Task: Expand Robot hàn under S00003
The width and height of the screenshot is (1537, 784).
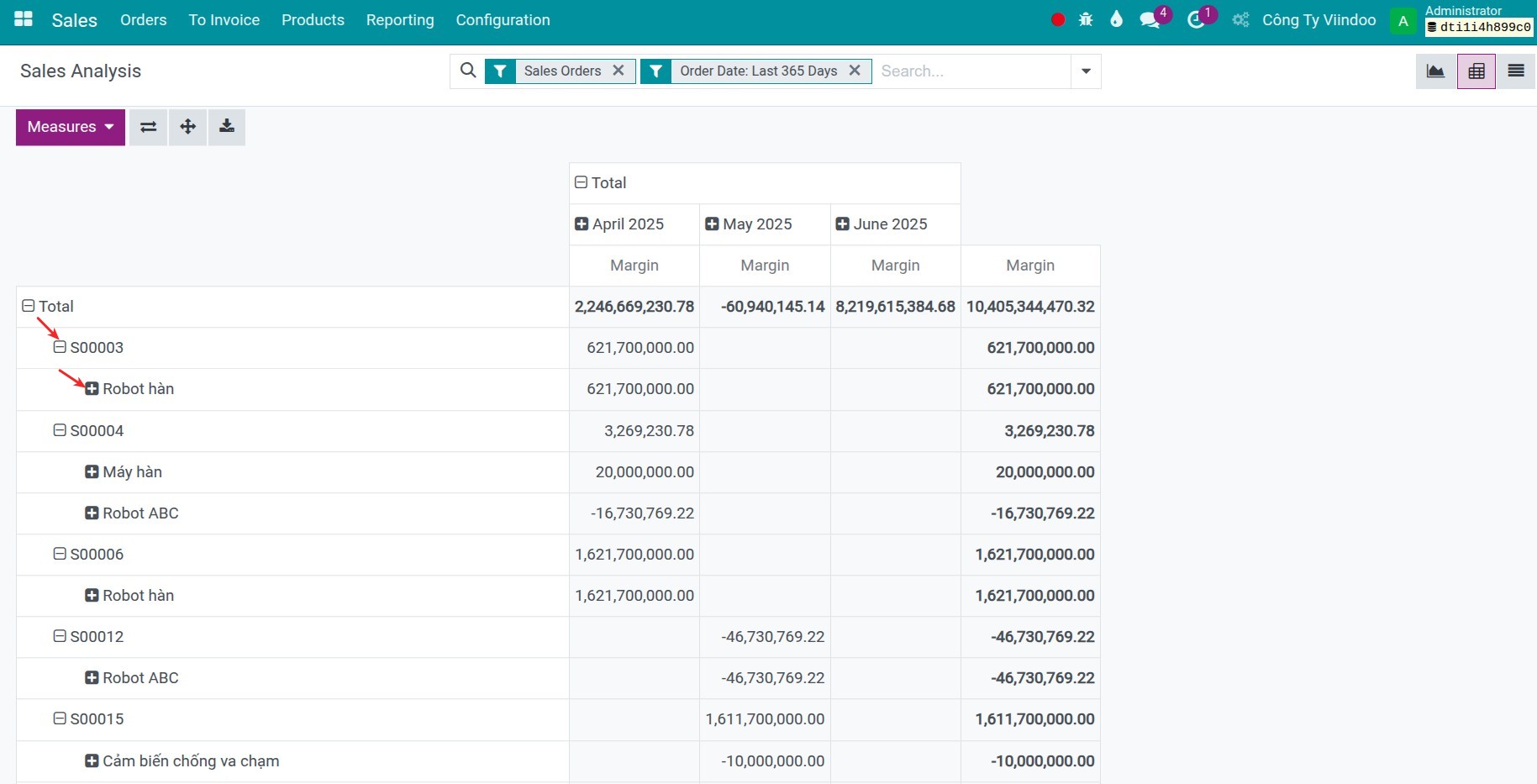Action: tap(92, 388)
